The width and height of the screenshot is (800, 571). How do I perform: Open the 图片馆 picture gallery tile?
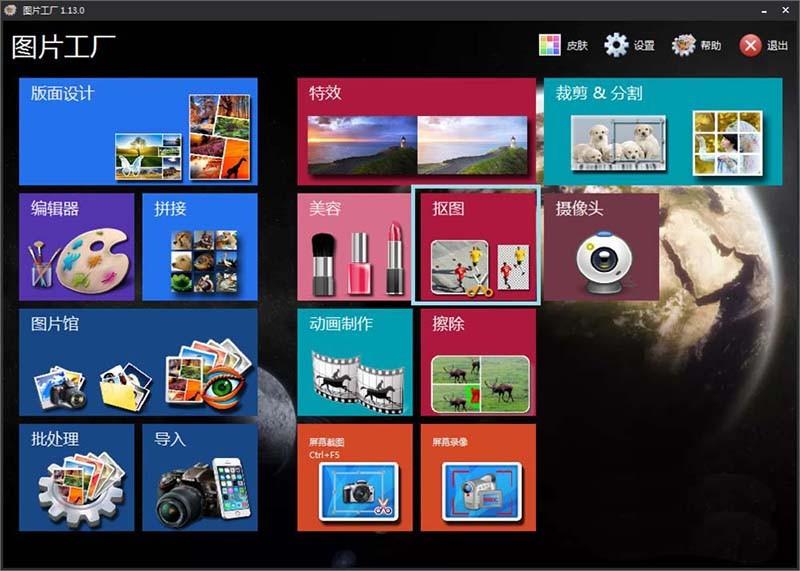138,362
